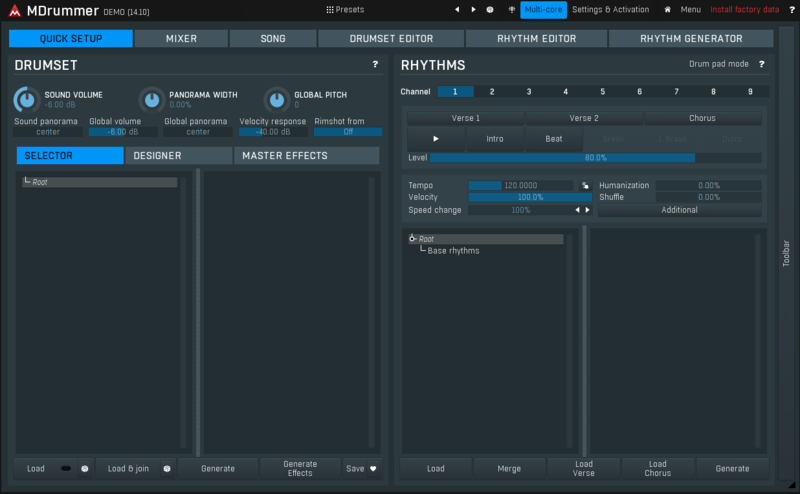800x494 pixels.
Task: Switch to the Mixer tab
Action: click(180, 38)
